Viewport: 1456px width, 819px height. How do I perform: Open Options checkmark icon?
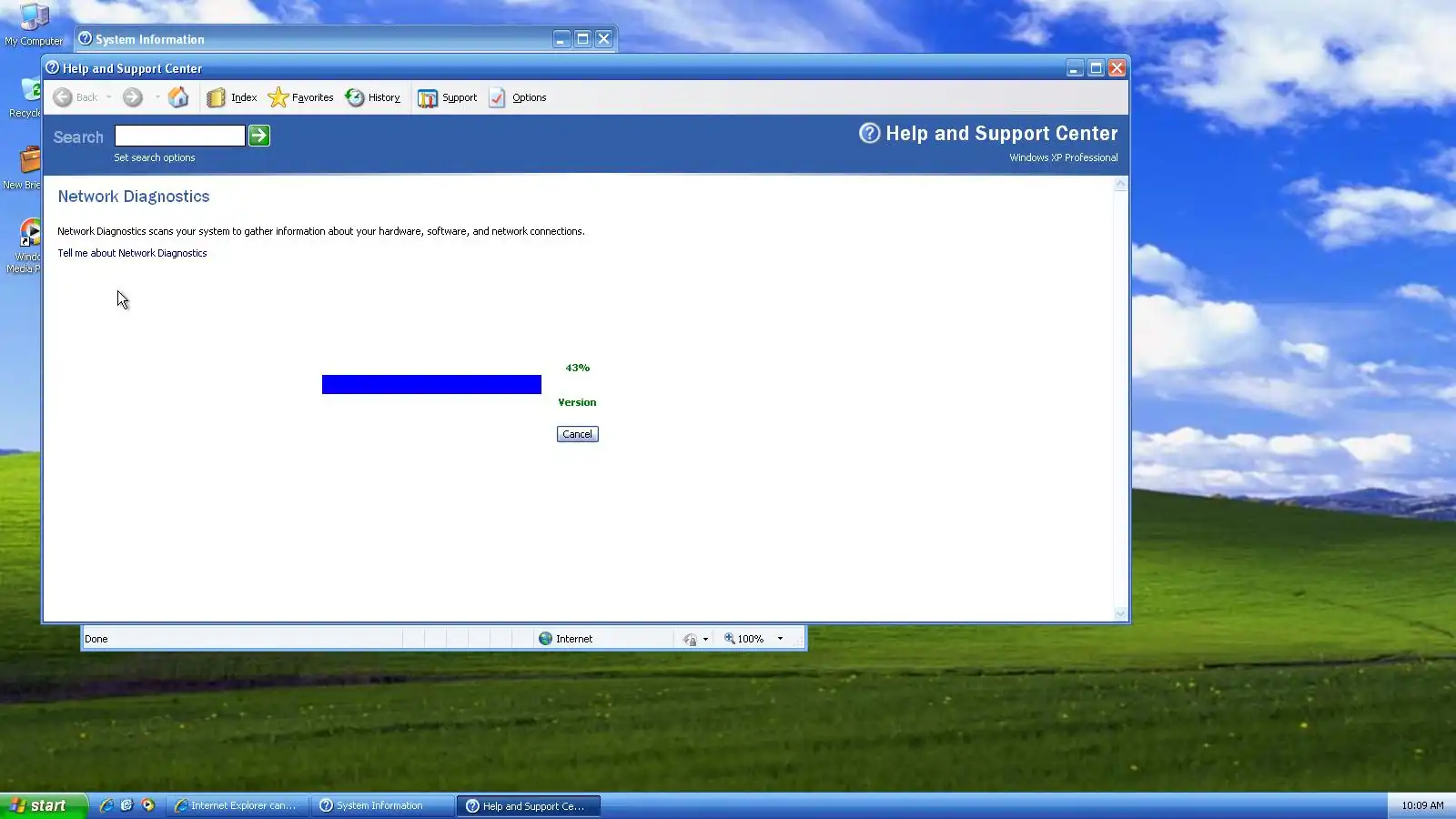tap(497, 97)
